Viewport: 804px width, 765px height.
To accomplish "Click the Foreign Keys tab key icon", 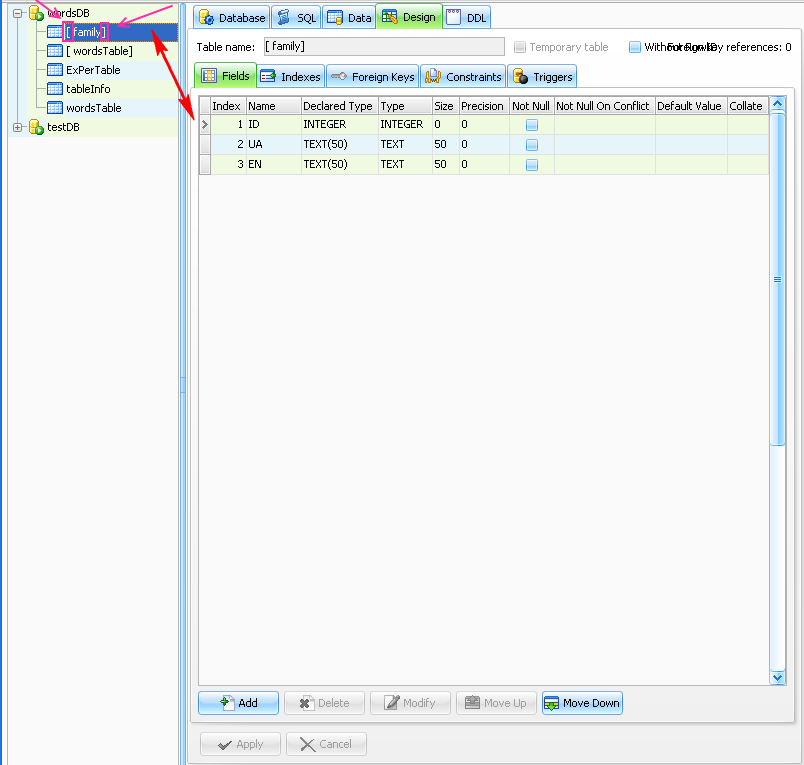I will 338,77.
